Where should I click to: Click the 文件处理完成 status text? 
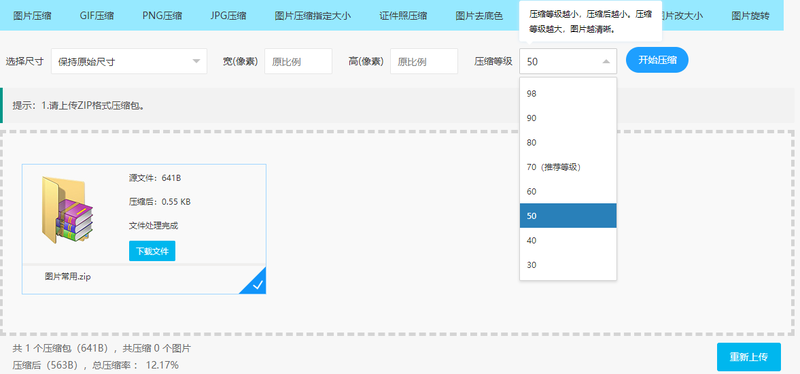pyautogui.click(x=154, y=225)
